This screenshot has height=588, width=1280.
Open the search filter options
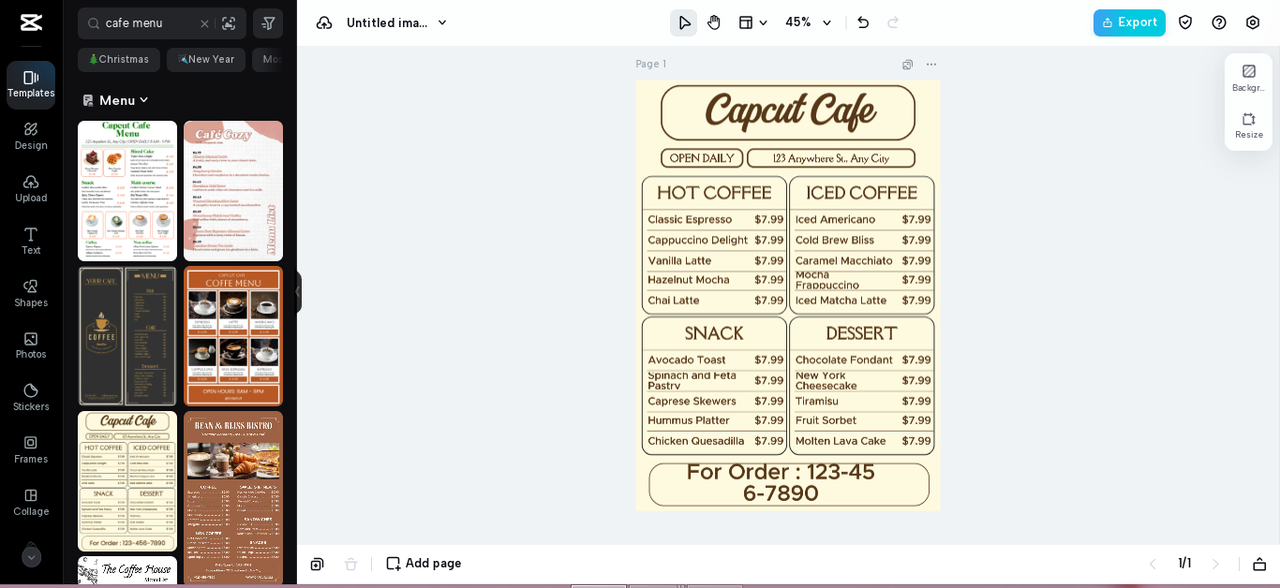coord(268,23)
